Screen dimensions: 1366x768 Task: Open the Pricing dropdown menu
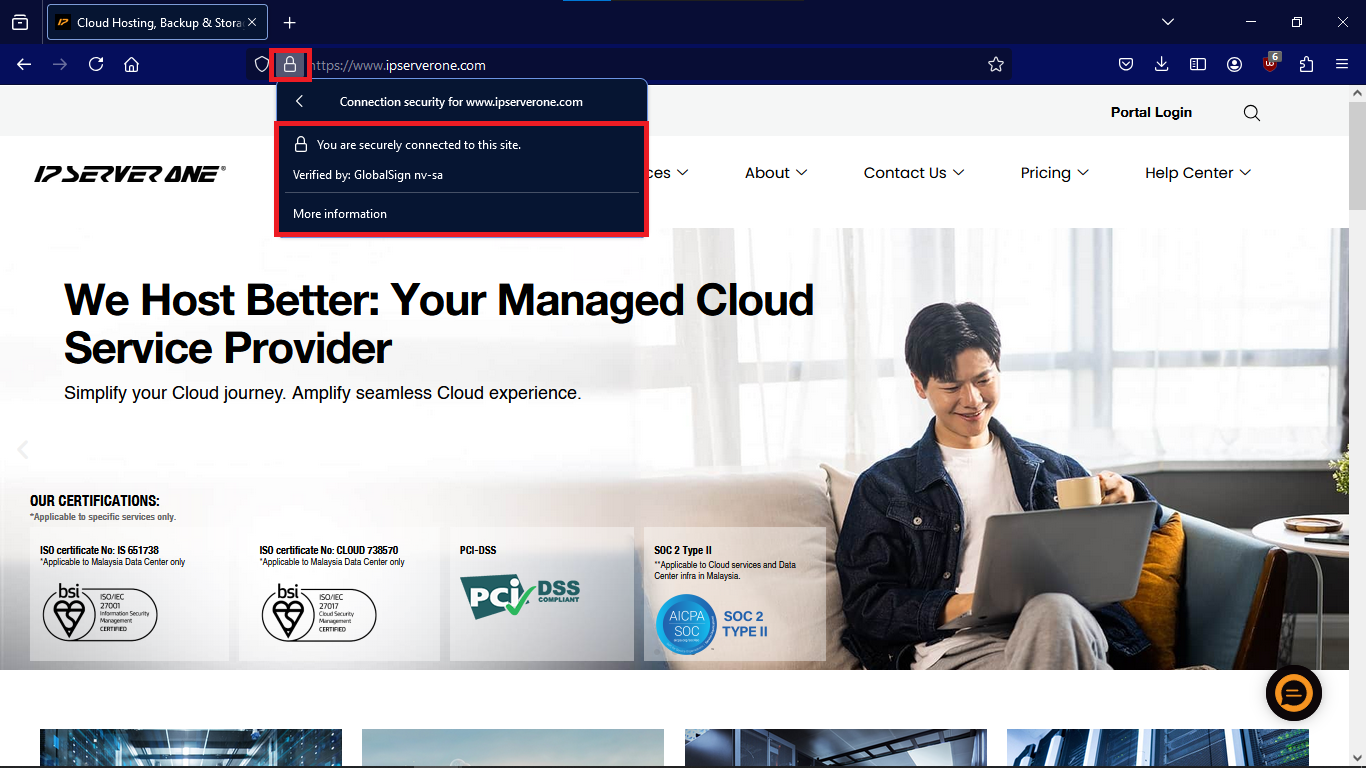(x=1054, y=173)
